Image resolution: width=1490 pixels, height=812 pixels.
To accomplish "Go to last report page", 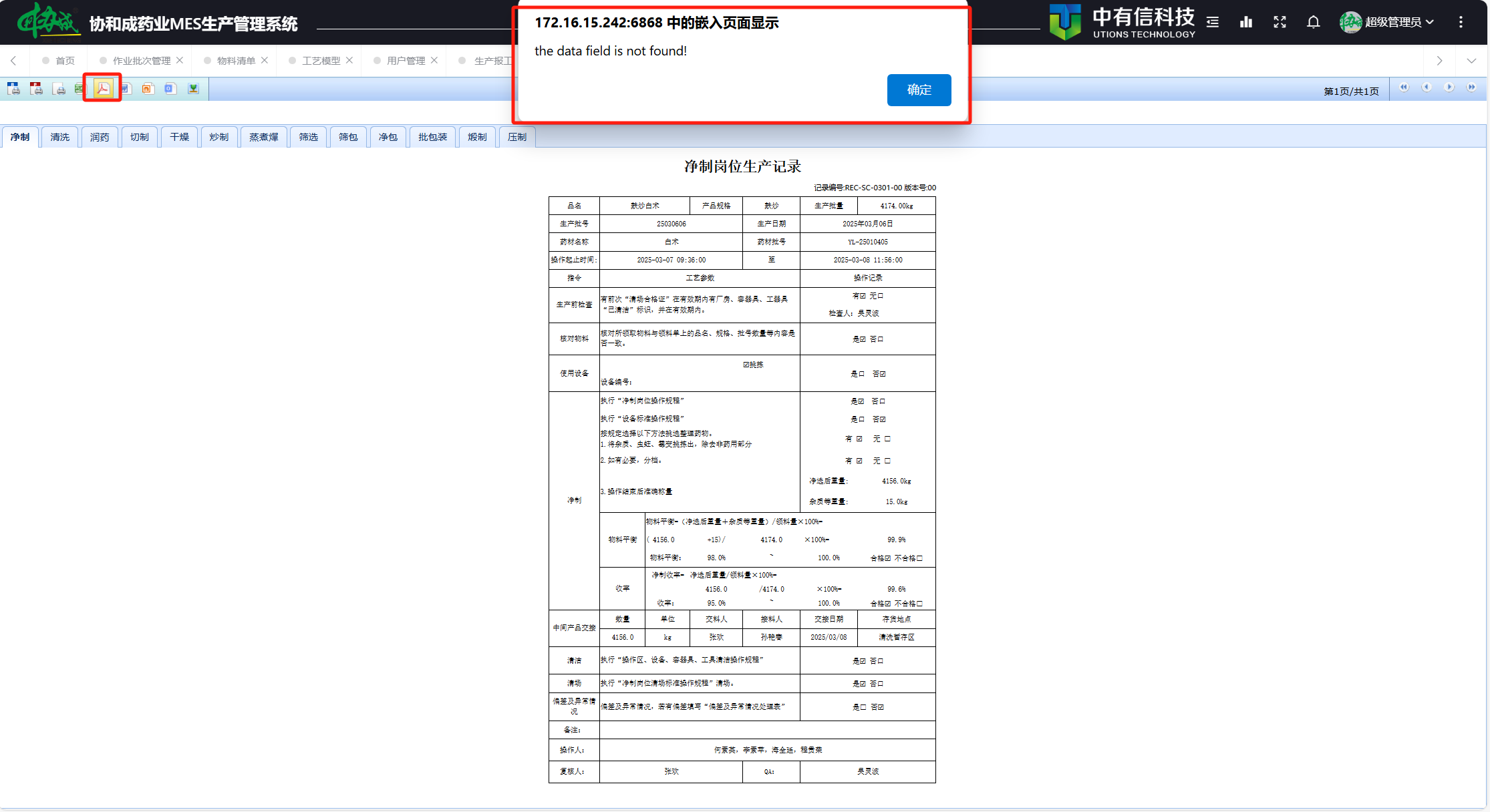I will 1471,87.
